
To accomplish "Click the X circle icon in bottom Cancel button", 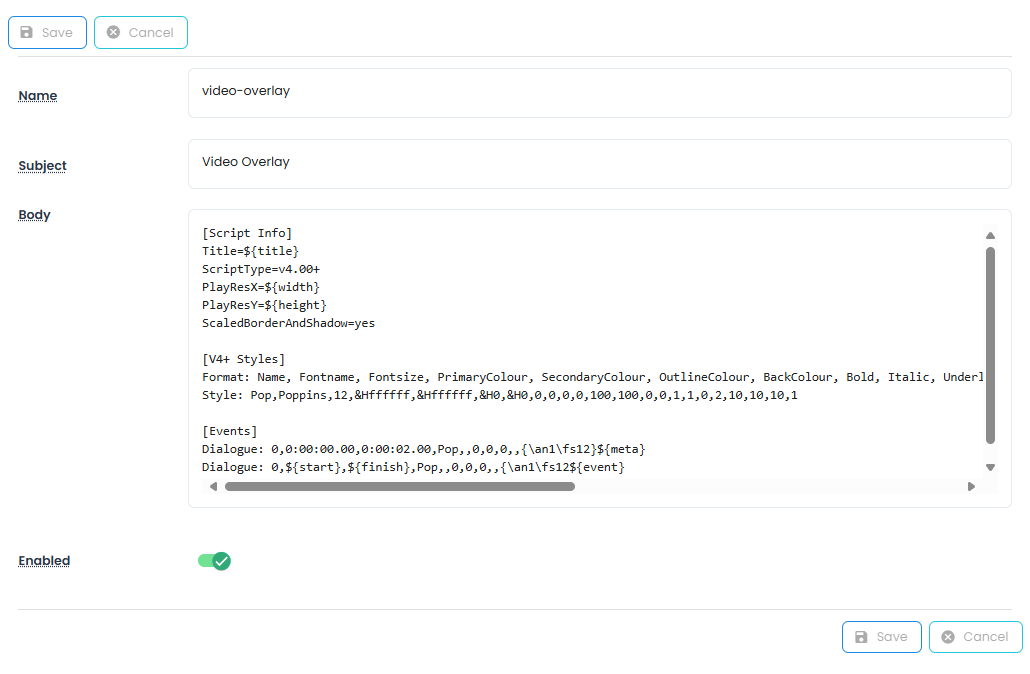I will (948, 637).
